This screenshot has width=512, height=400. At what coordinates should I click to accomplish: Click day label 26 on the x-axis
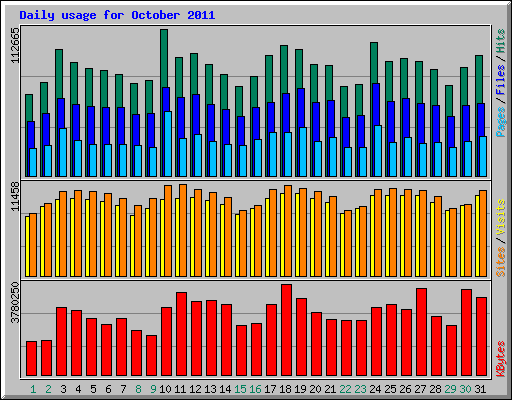[x=405, y=389]
